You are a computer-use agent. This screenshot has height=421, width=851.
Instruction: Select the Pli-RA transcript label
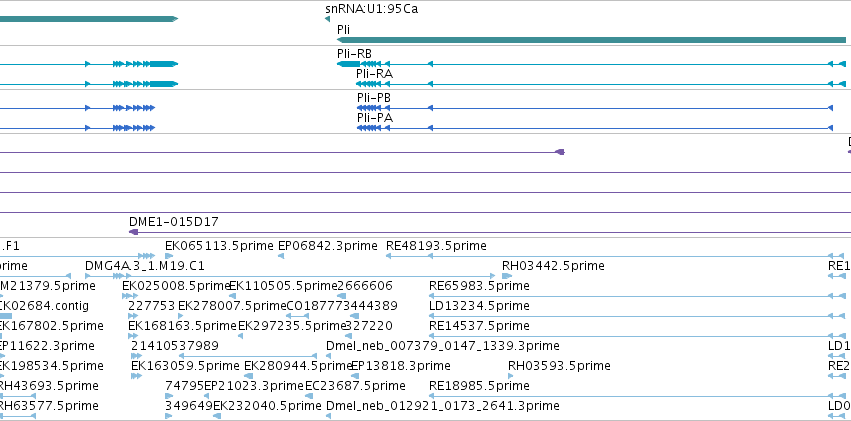(x=374, y=74)
